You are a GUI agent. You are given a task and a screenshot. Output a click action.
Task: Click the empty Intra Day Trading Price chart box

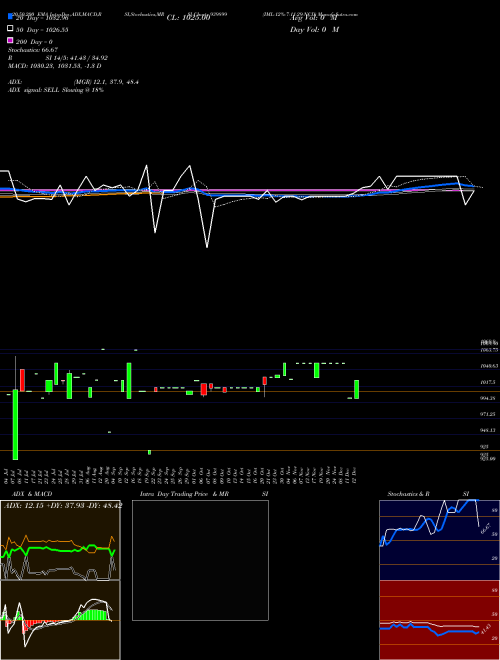pos(200,560)
